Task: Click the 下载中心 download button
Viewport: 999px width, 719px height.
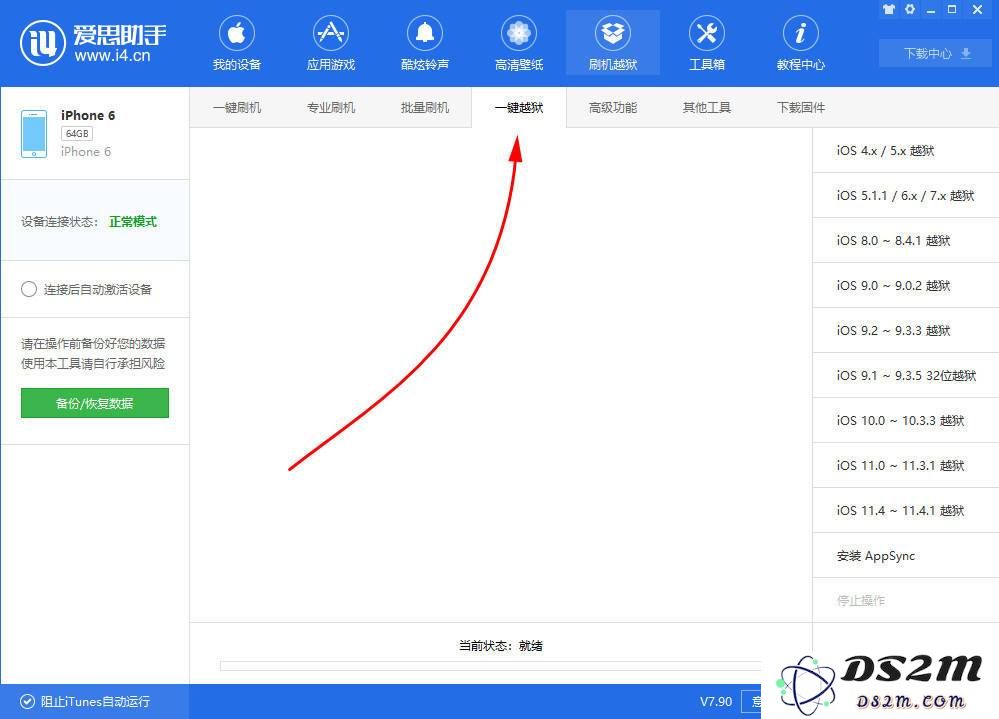Action: (x=935, y=53)
